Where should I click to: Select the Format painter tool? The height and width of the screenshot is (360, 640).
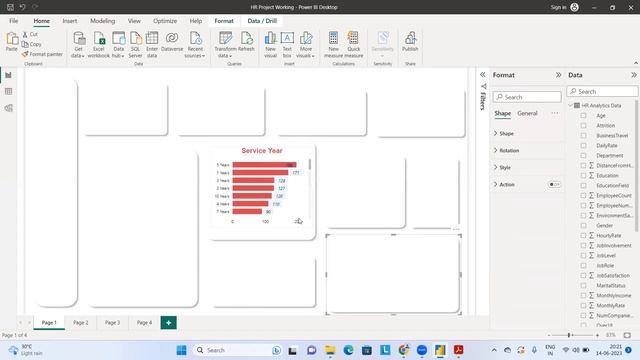tap(42, 54)
